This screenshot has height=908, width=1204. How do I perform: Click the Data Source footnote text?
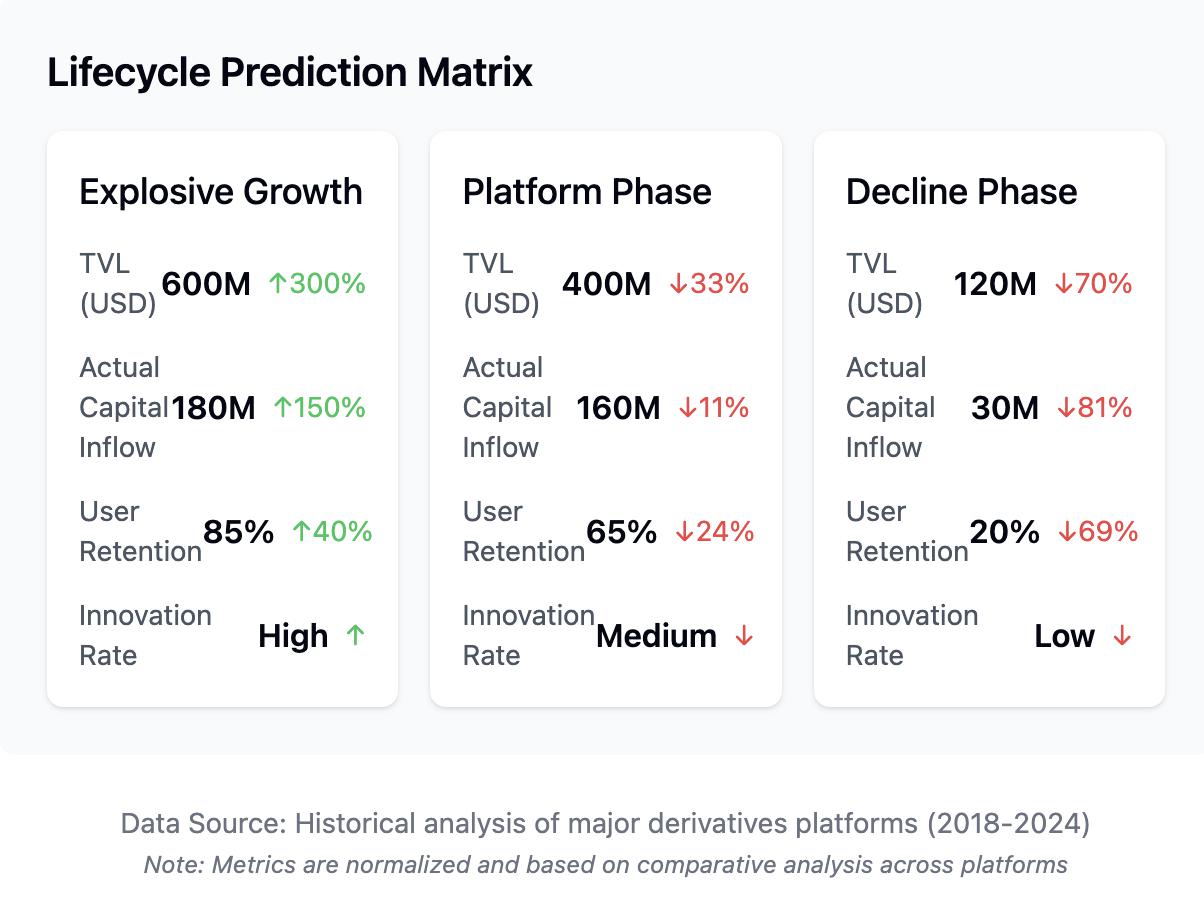(606, 823)
